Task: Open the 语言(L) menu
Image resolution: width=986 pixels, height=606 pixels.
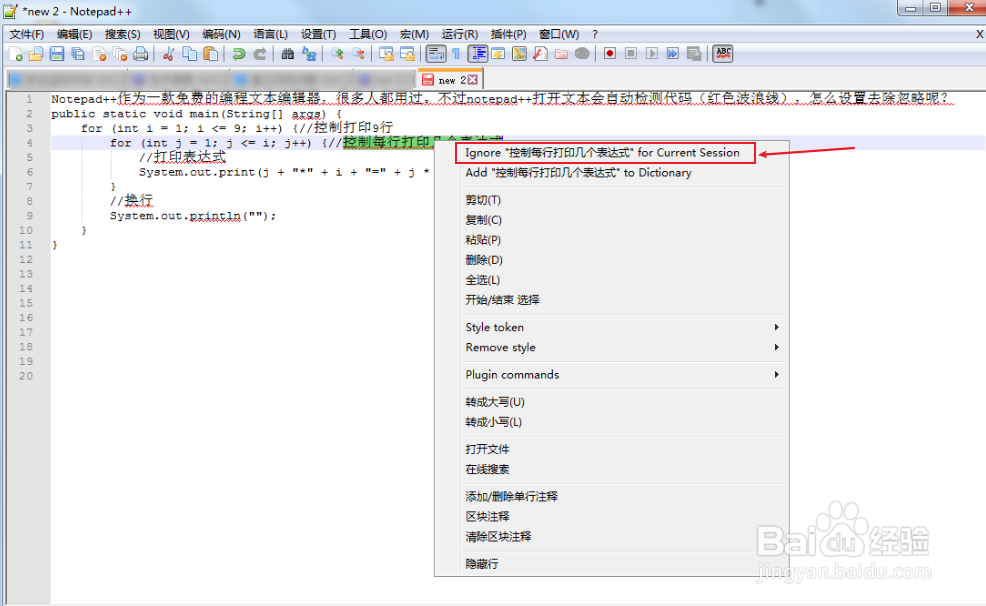Action: 270,34
